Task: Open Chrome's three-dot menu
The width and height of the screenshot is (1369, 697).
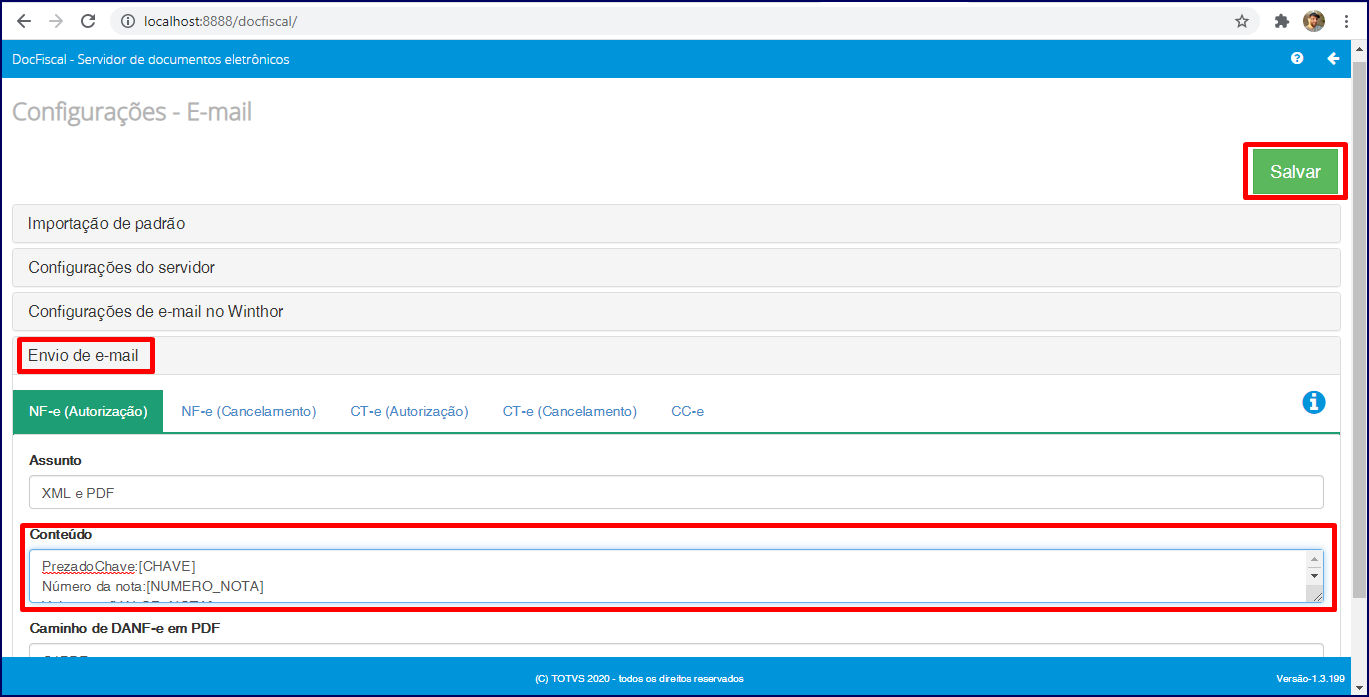Action: click(1346, 21)
